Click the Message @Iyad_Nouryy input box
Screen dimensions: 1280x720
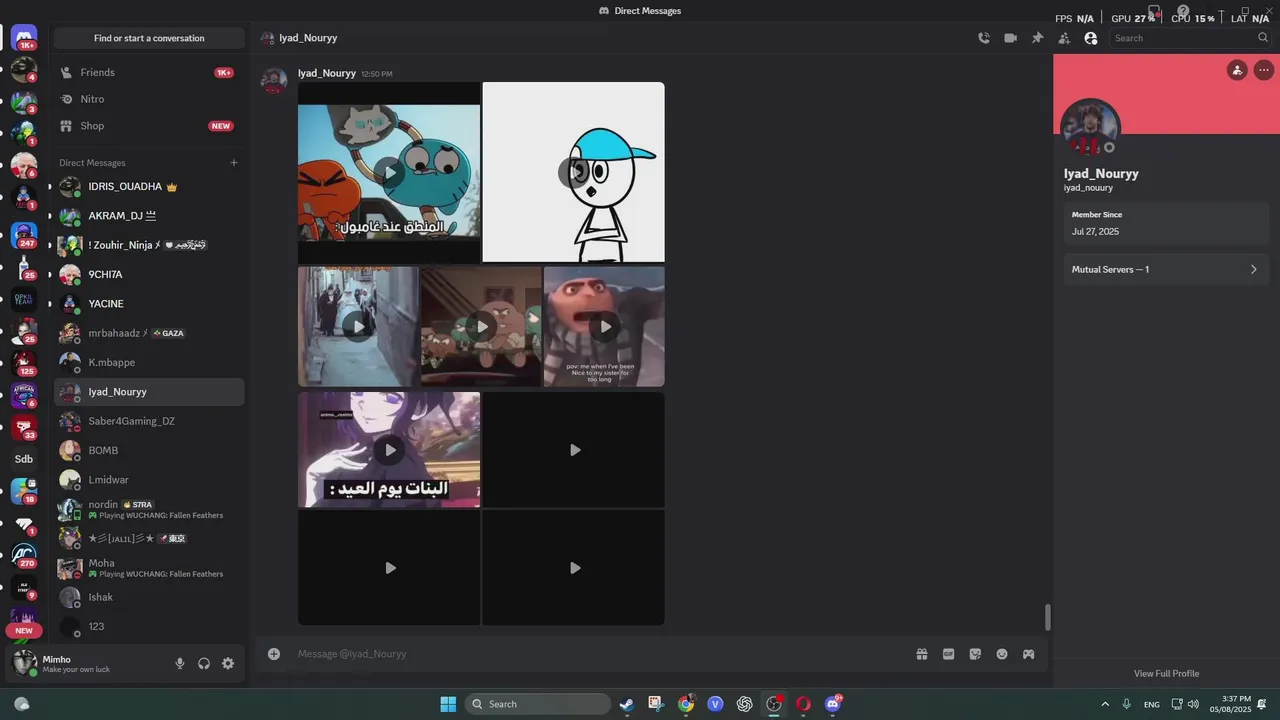coord(600,654)
